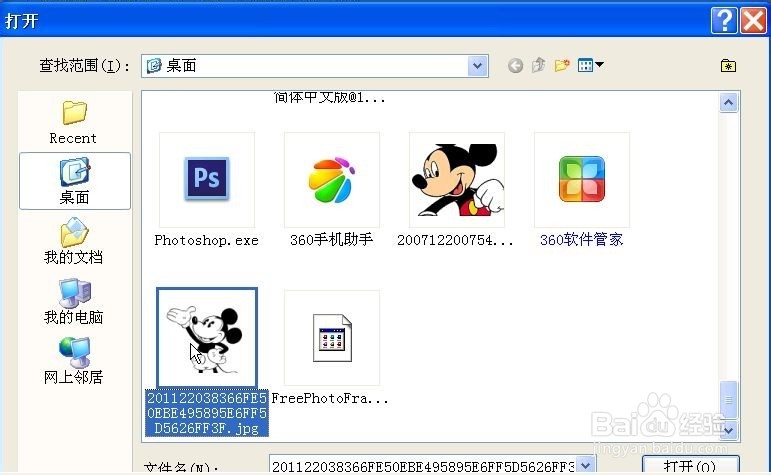Select the color Mickey Mouse image thumbnail

tap(457, 179)
